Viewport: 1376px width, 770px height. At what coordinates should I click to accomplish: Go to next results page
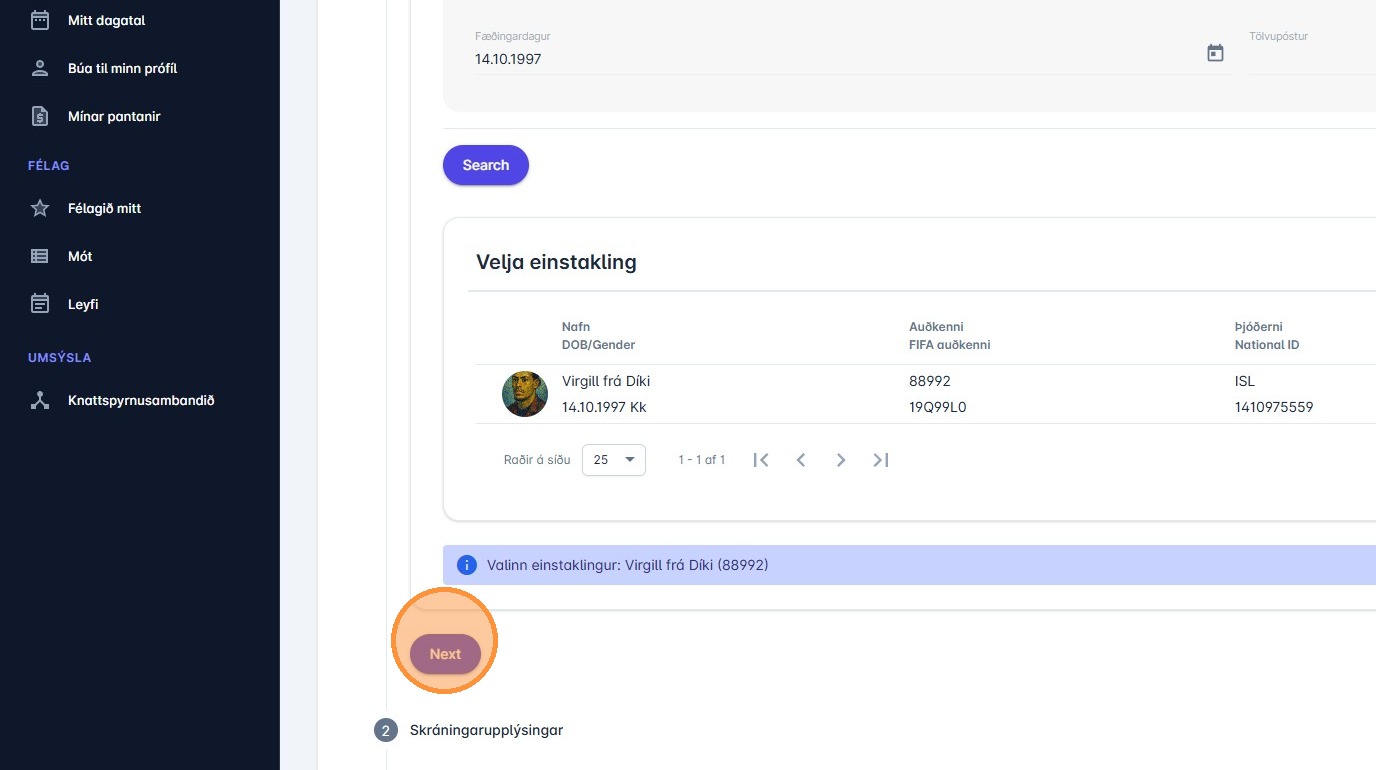[841, 460]
